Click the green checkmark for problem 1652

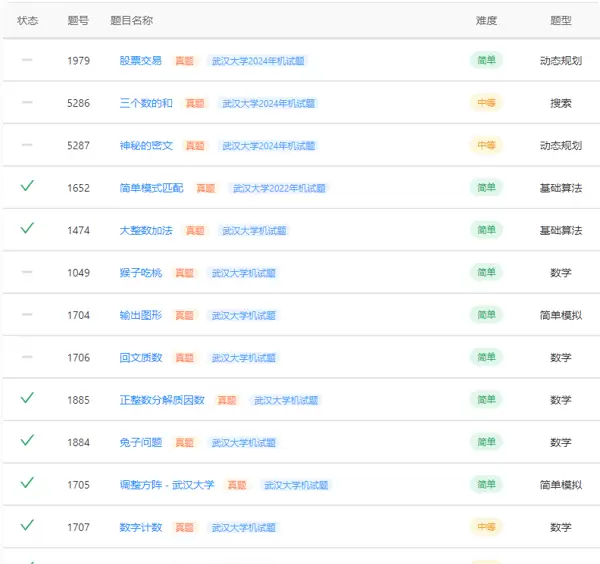tap(27, 186)
